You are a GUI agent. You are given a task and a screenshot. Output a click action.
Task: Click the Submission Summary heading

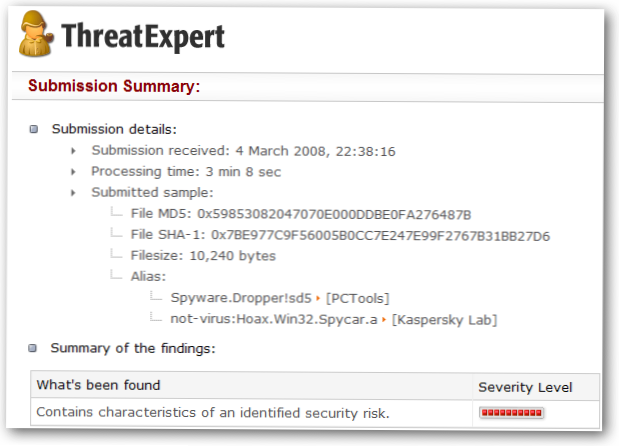[x=114, y=86]
